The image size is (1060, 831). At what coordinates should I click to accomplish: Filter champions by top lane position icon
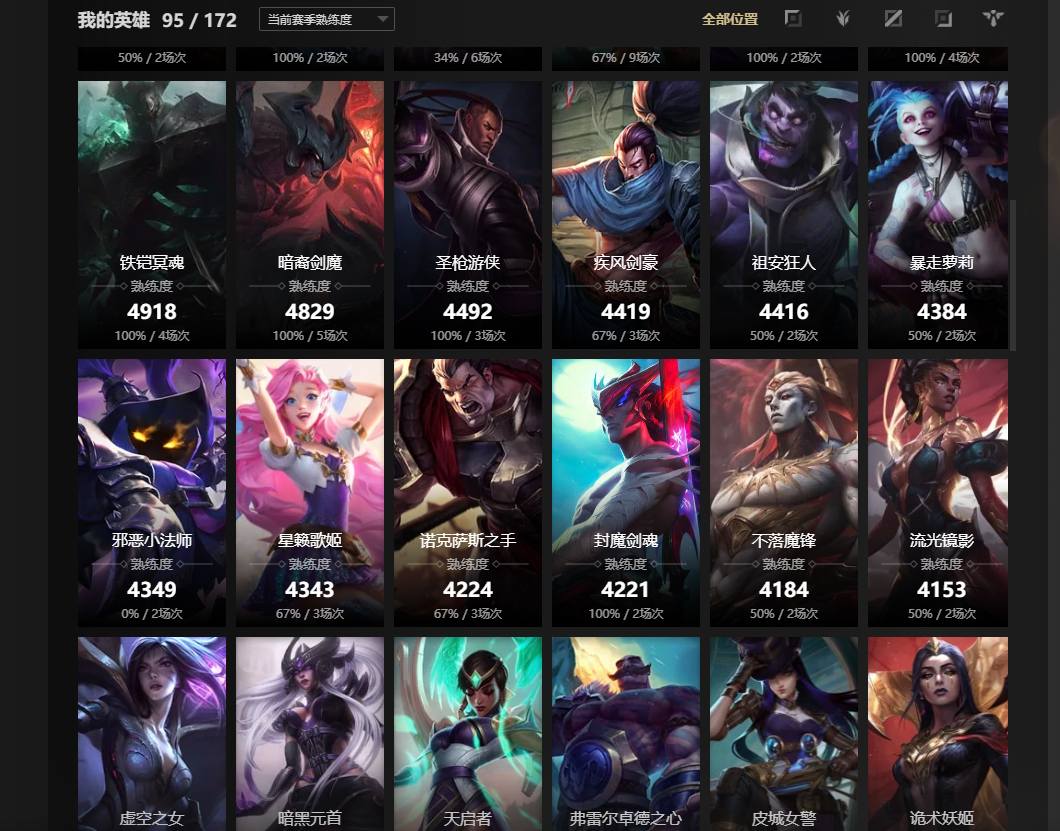[x=793, y=18]
